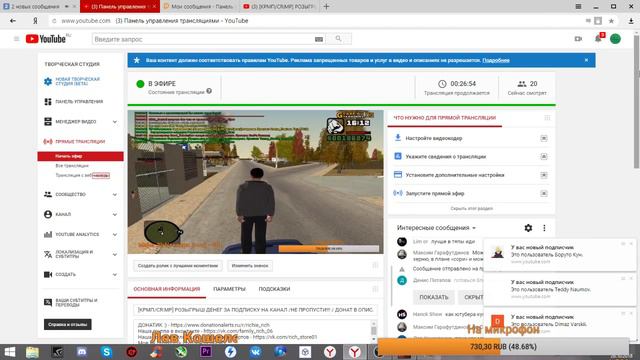Click the 'Создать ролик с лучшими моментами' button

point(178,266)
